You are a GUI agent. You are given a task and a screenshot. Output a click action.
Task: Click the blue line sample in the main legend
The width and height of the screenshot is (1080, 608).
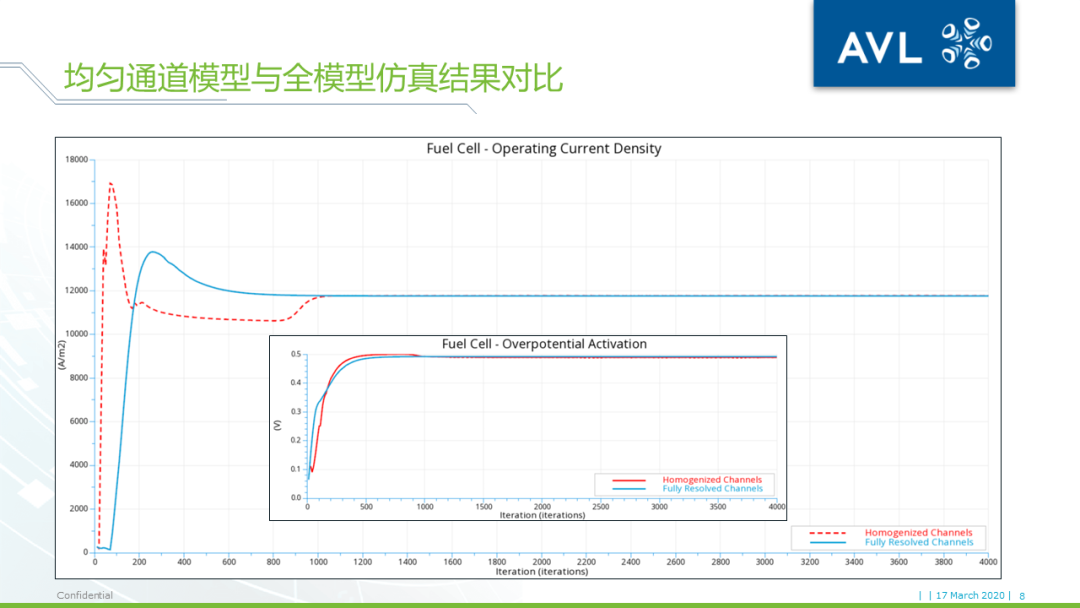827,543
